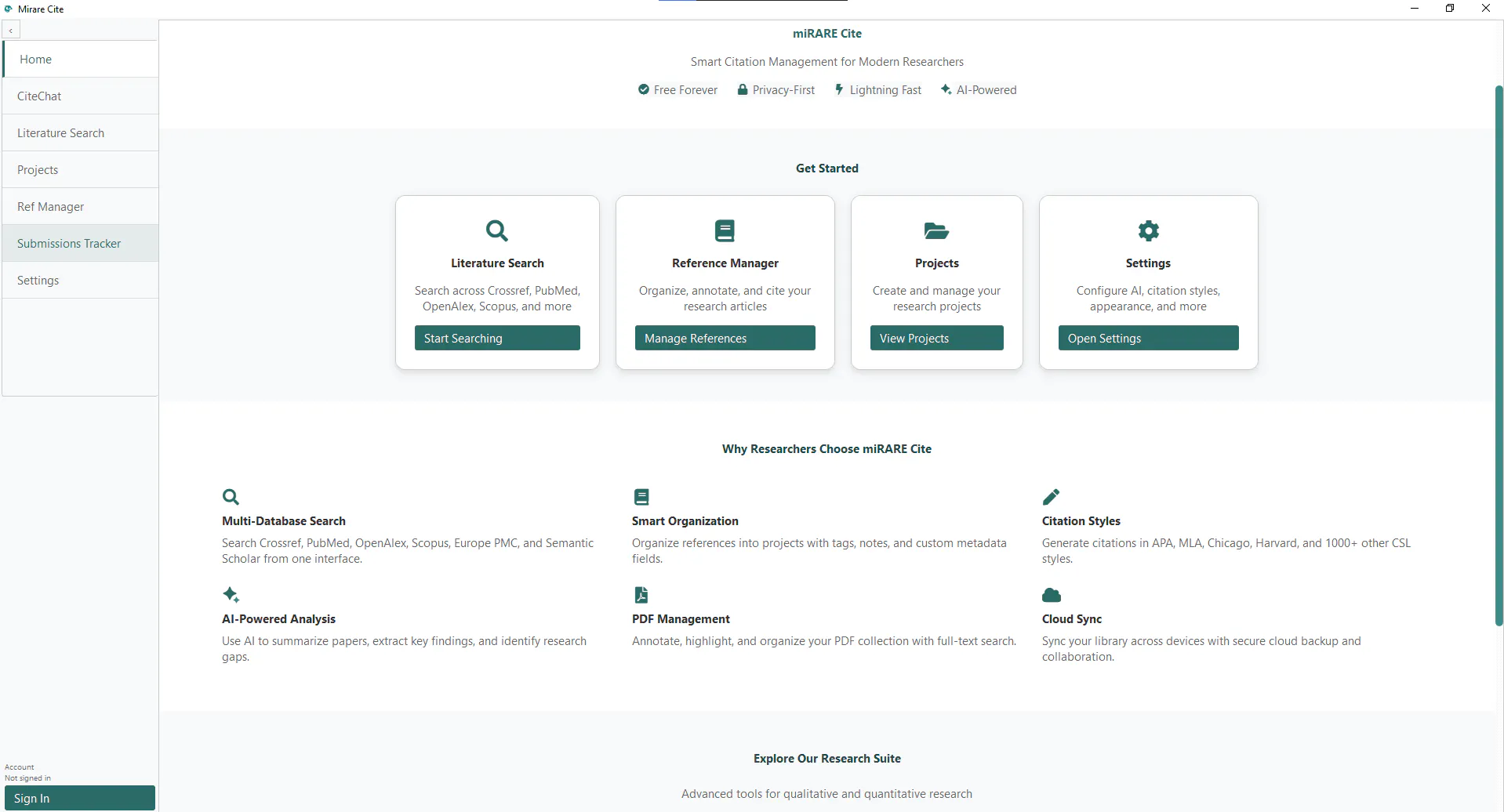Click the Multi-Database Search magnifier icon
This screenshot has width=1504, height=812.
pyautogui.click(x=231, y=497)
